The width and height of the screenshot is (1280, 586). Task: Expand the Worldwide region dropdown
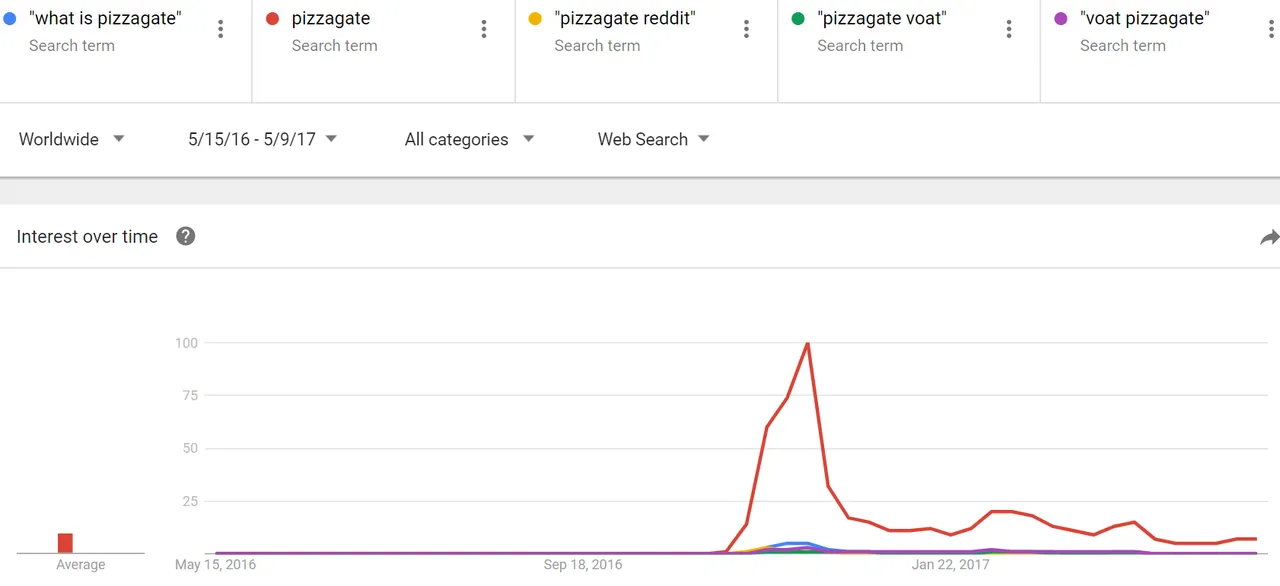[x=72, y=139]
